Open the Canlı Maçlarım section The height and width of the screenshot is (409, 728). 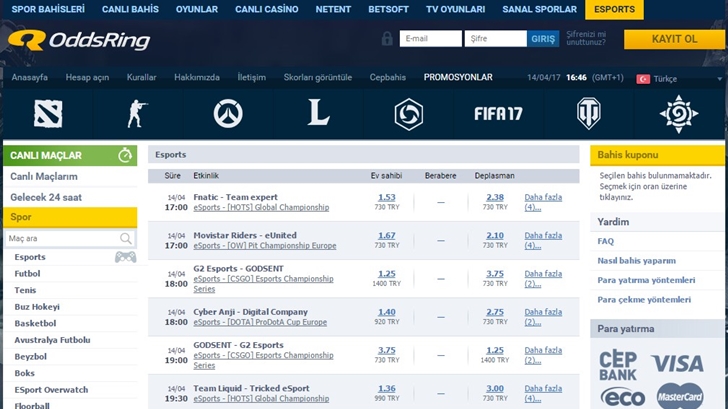coord(44,176)
